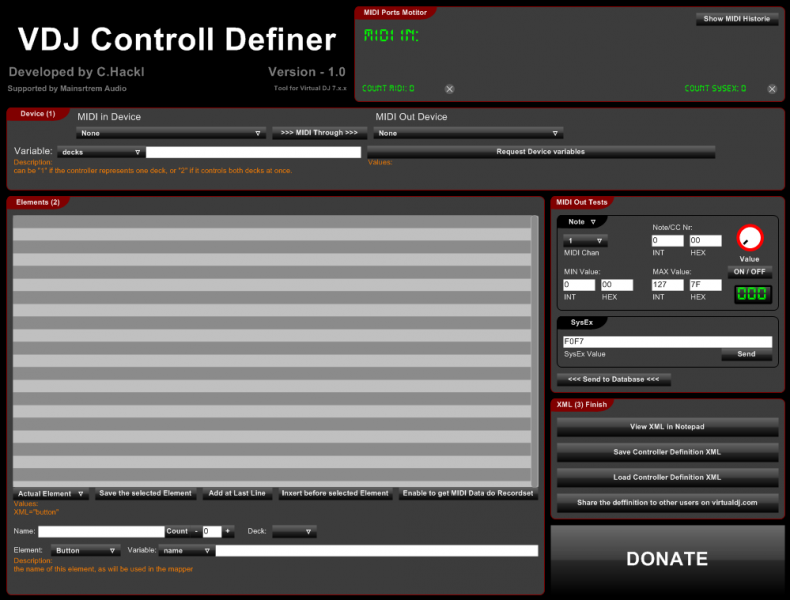Click Share the definition on virtualdj.com
This screenshot has width=790, height=600.
[x=667, y=502]
